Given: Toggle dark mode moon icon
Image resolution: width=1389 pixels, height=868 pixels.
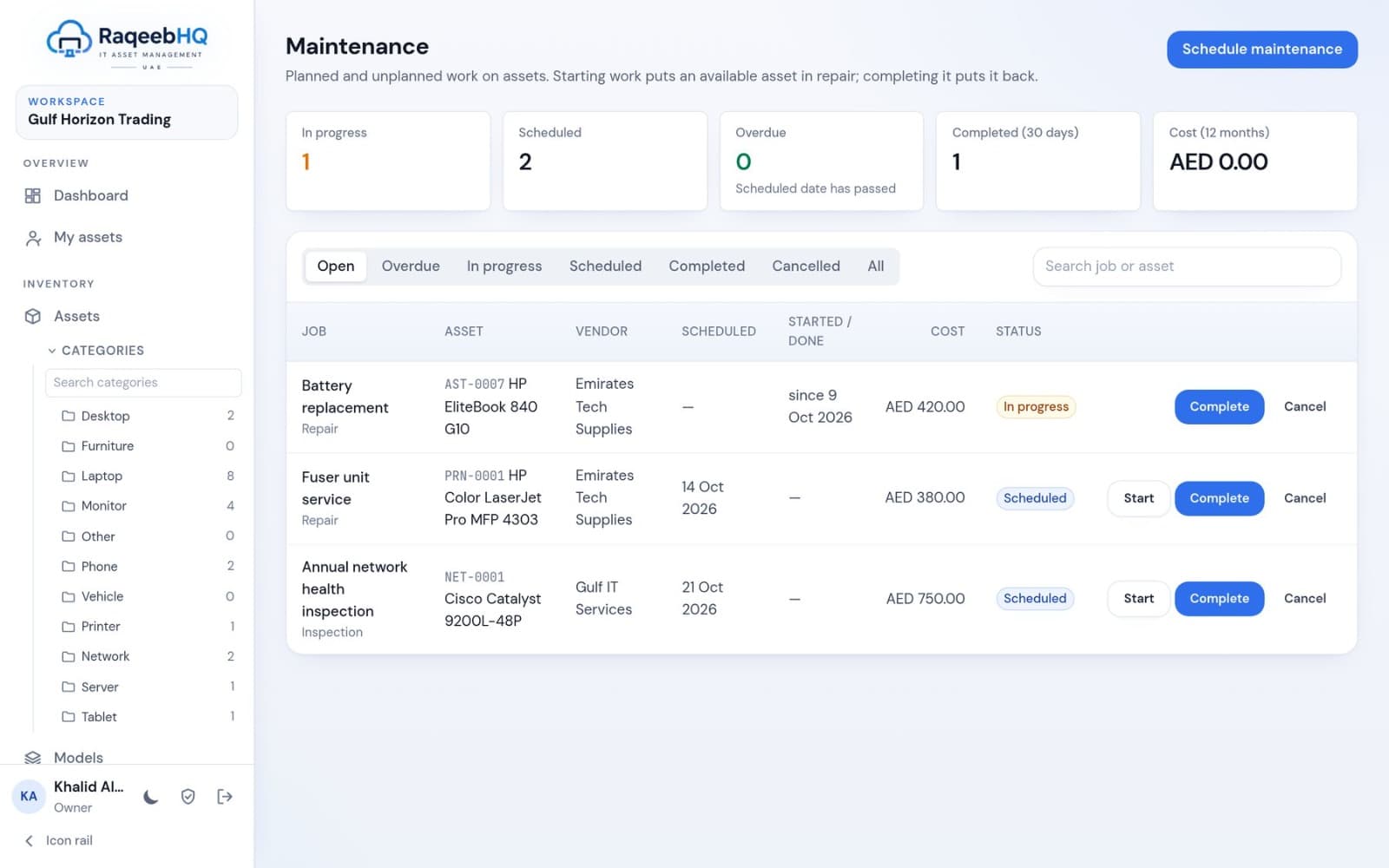Looking at the screenshot, I should 151,797.
